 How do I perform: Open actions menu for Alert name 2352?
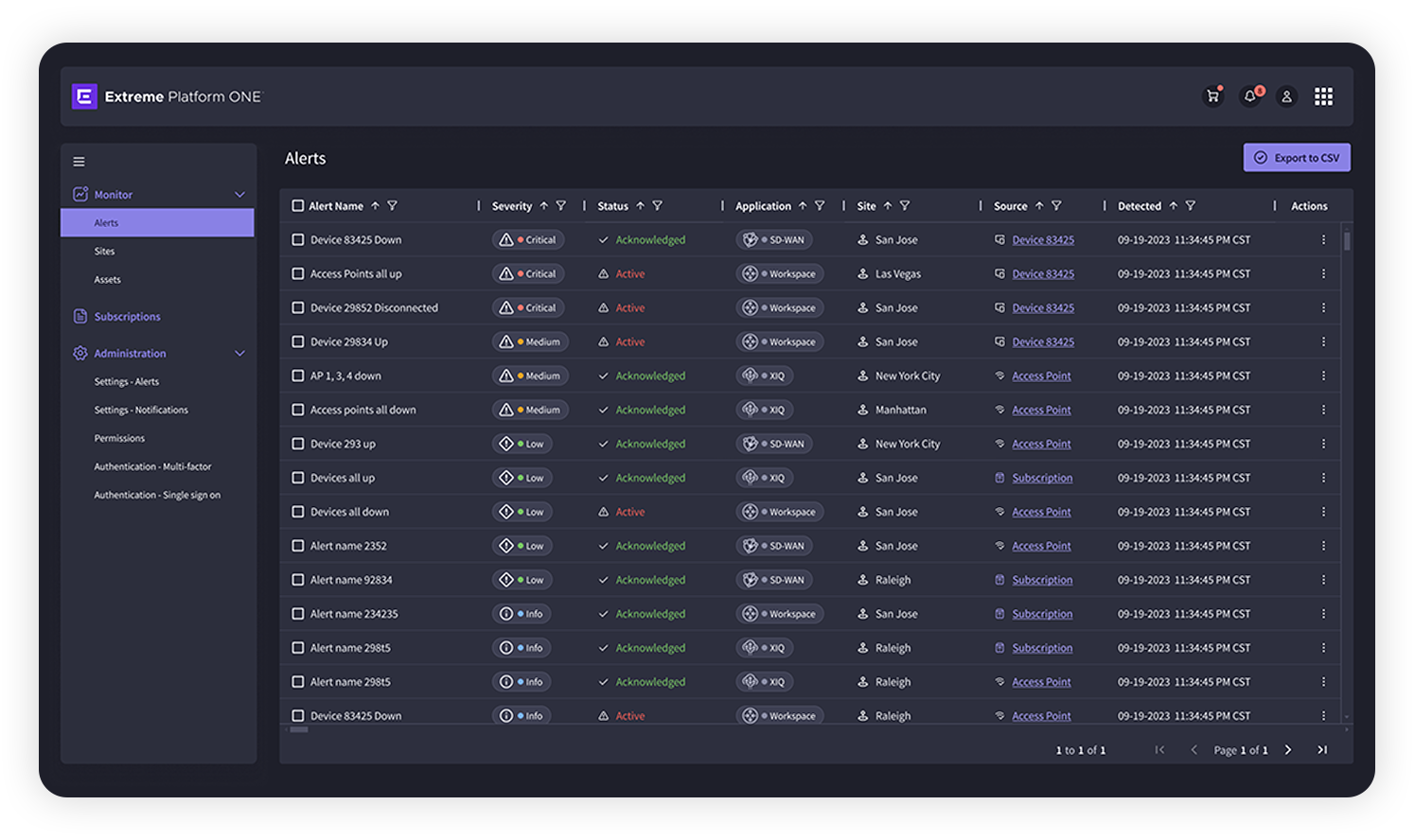coord(1323,547)
